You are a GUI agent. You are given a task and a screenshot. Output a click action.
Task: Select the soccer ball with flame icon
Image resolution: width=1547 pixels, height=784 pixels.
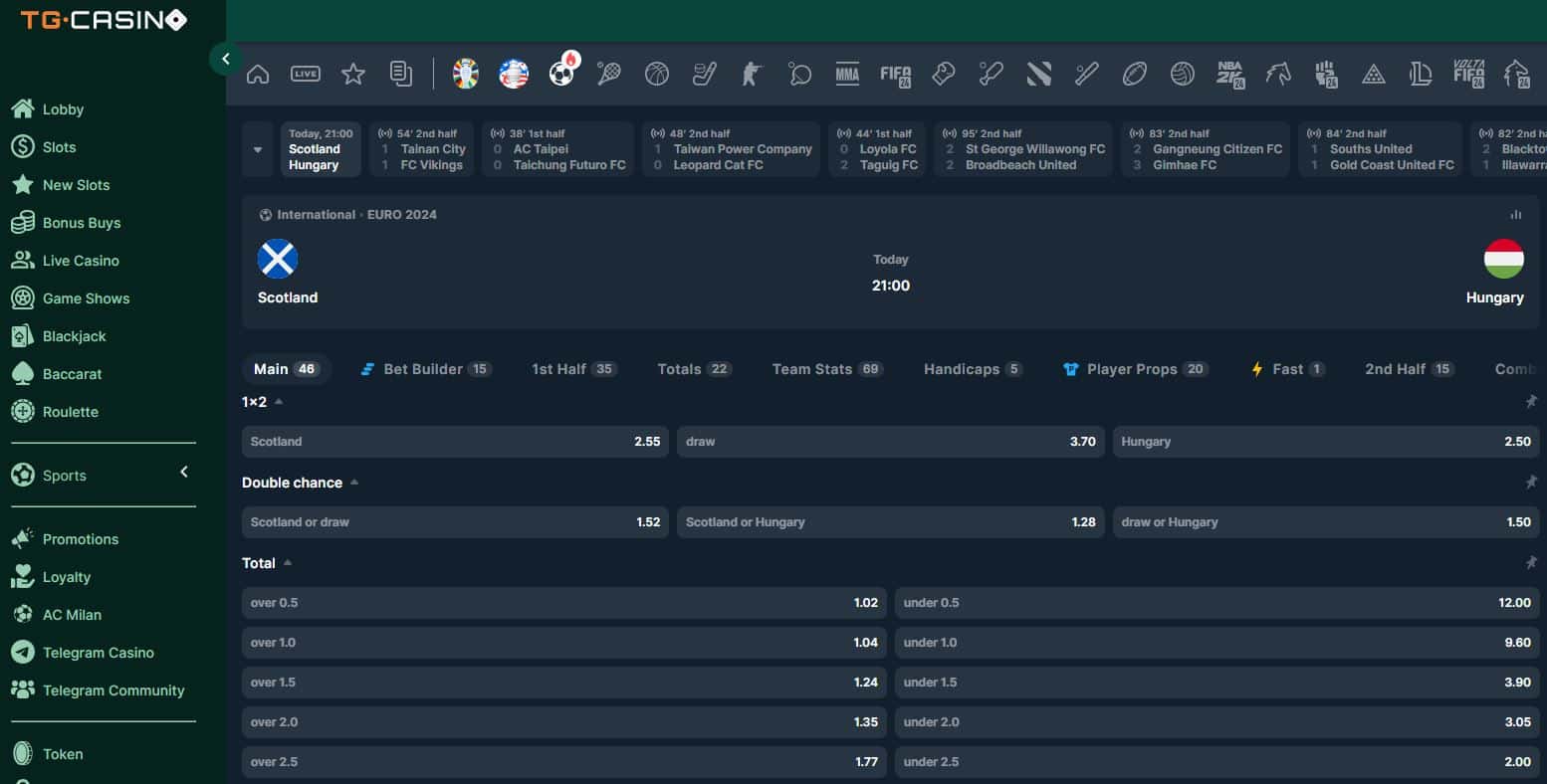(x=562, y=73)
